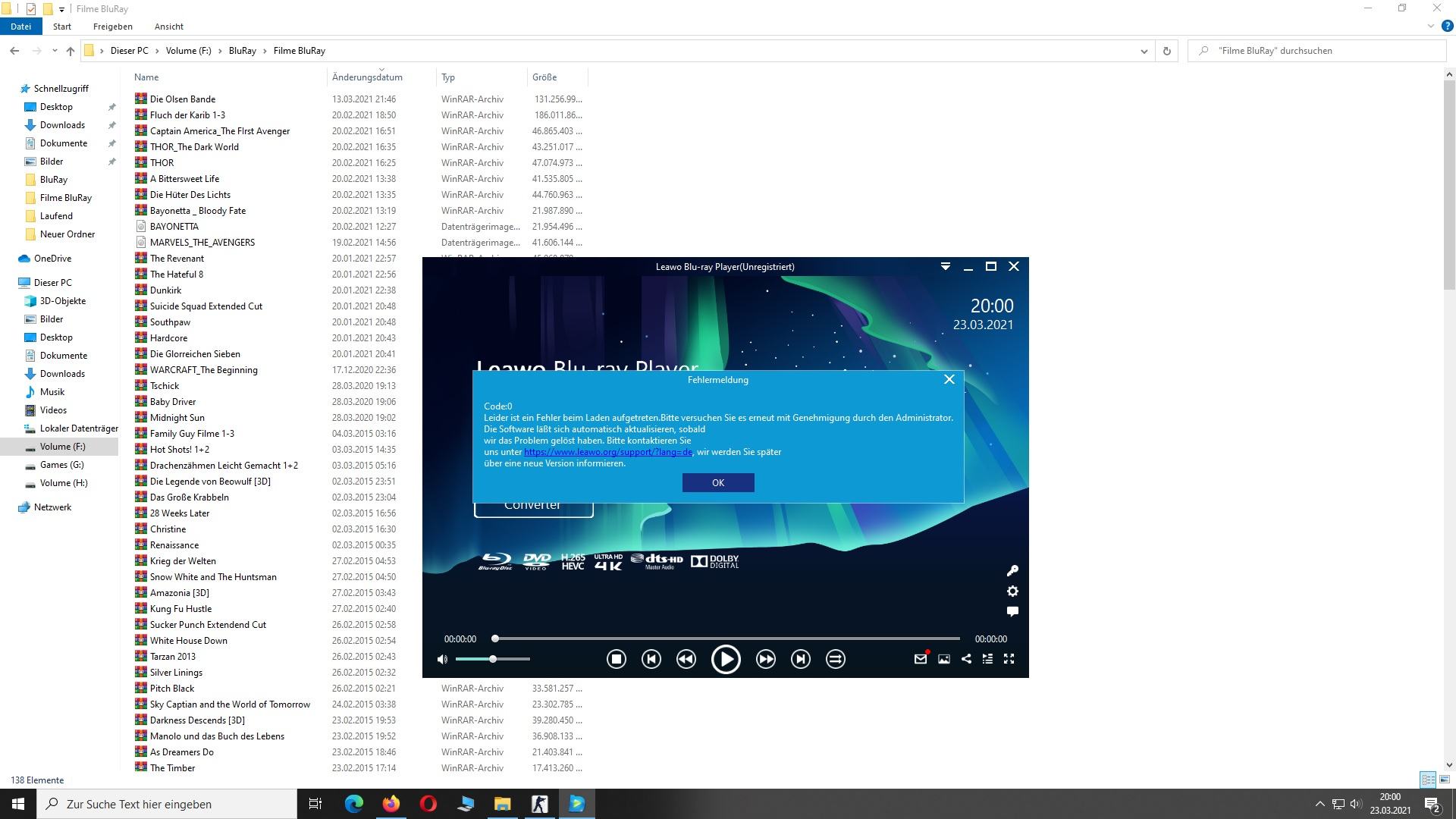The image size is (1456, 819).
Task: Click the snapshot picture icon
Action: [944, 659]
